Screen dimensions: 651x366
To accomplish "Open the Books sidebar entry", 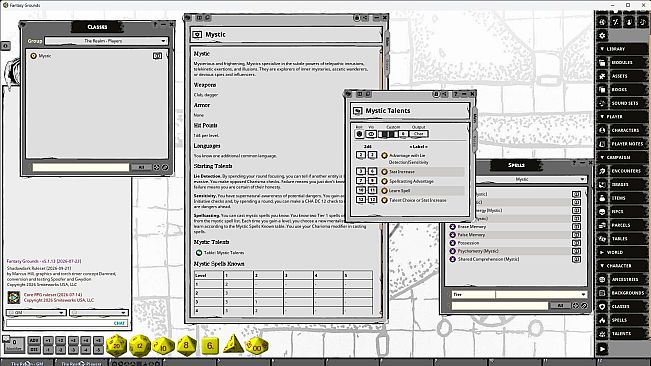I will 622,90.
